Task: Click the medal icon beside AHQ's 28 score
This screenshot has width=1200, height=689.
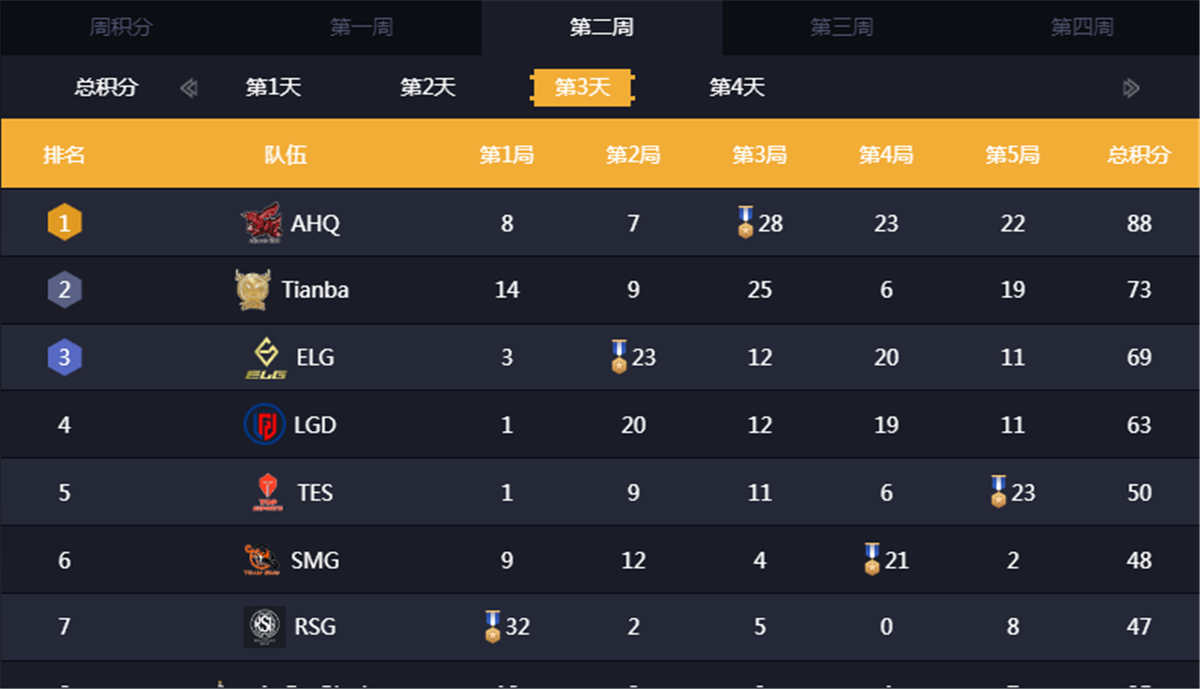Action: (x=745, y=222)
